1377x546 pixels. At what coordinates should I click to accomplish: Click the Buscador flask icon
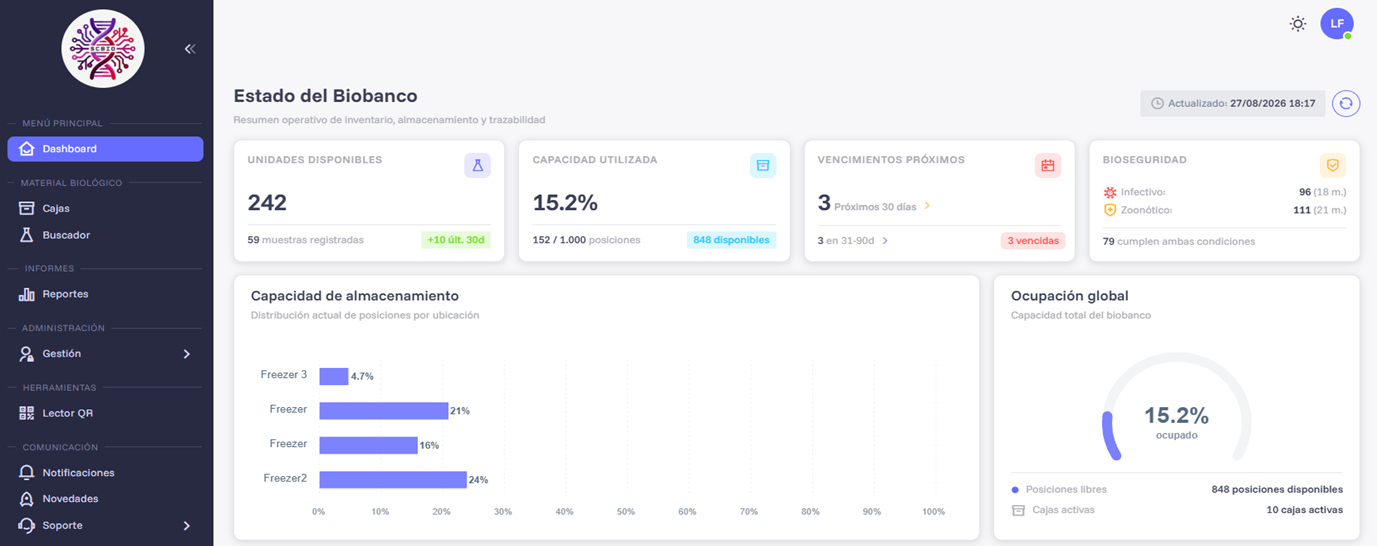point(27,235)
